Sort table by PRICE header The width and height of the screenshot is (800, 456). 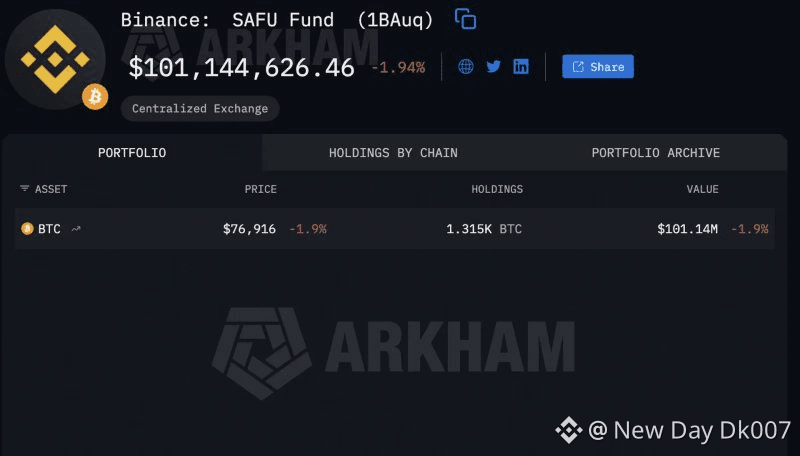click(260, 189)
